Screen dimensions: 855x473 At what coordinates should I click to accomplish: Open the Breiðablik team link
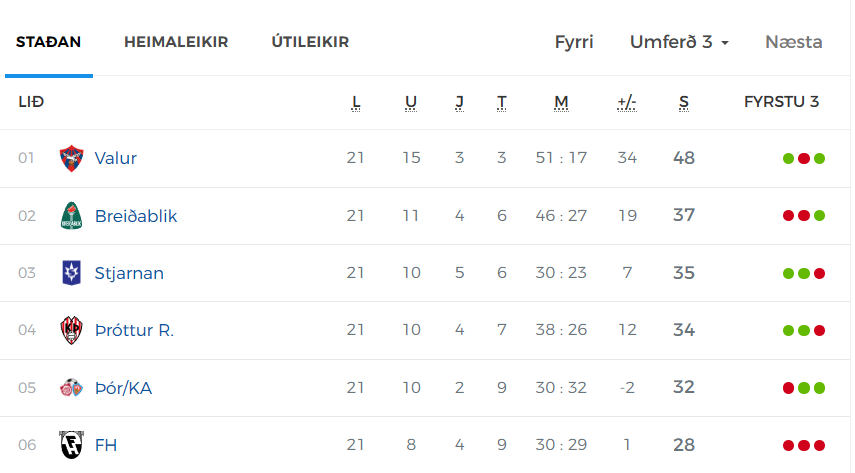pos(136,216)
